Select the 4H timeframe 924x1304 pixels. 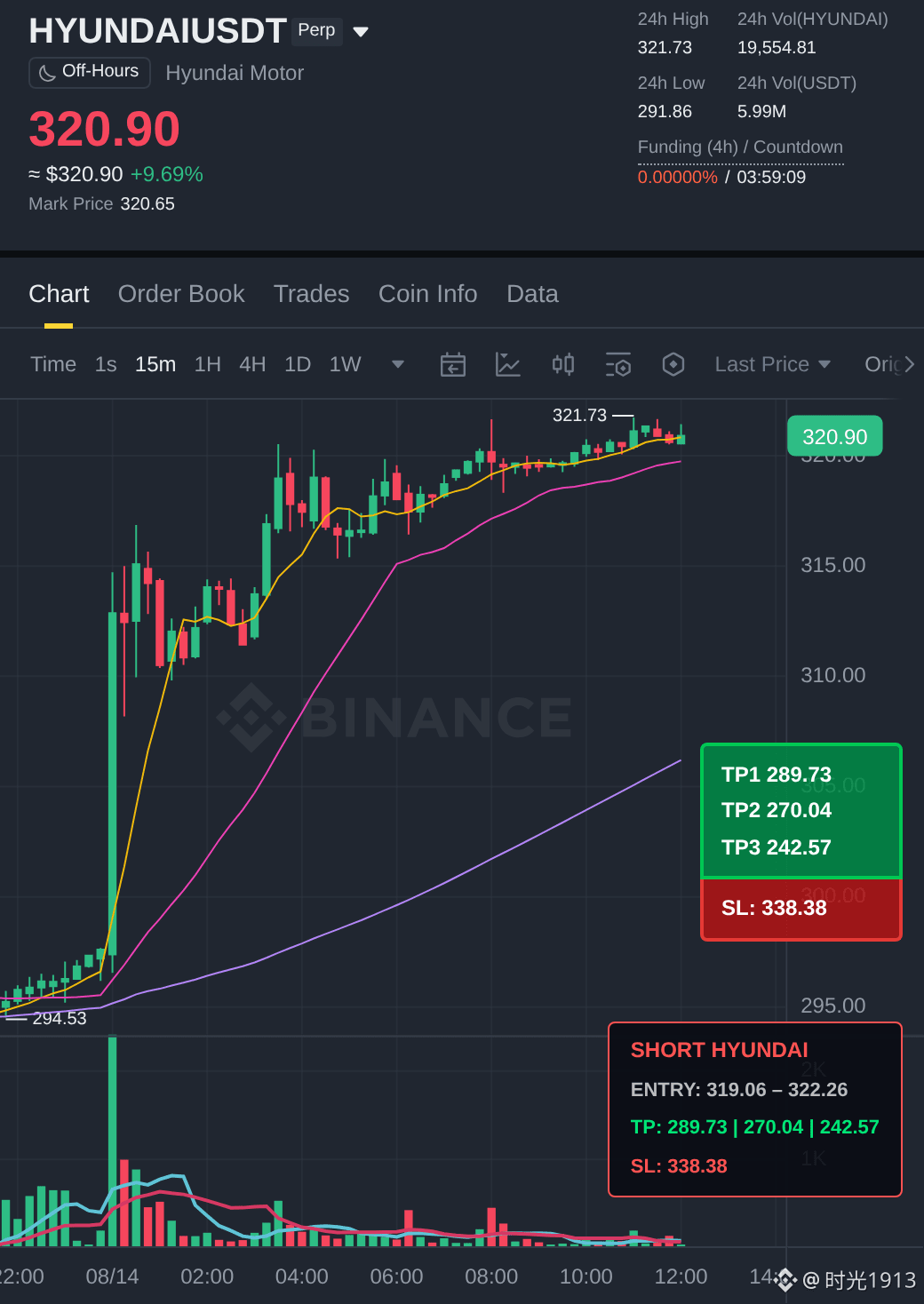(x=252, y=364)
